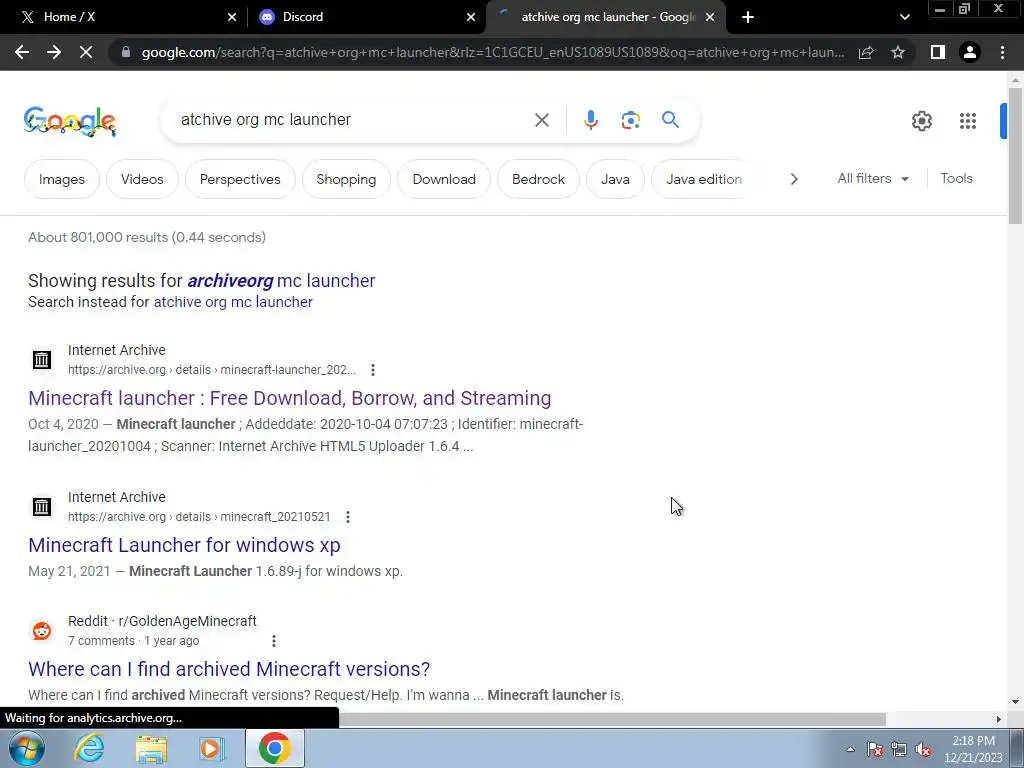Open the Chrome profile menu
Screen dimensions: 1024x768
click(970, 52)
